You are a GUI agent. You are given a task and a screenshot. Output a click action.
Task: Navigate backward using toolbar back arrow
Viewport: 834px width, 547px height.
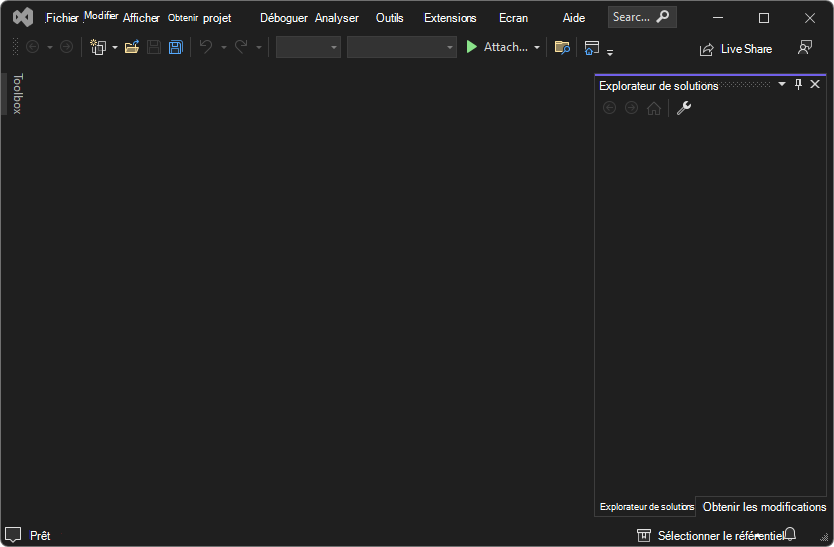coord(32,47)
